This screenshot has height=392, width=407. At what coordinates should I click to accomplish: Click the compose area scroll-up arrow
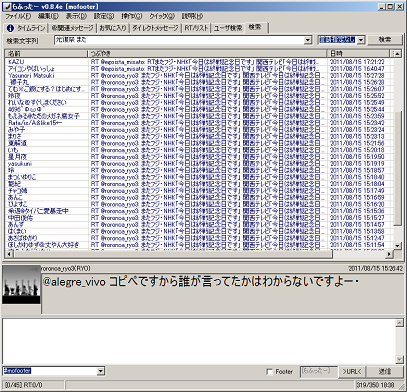[x=399, y=323]
